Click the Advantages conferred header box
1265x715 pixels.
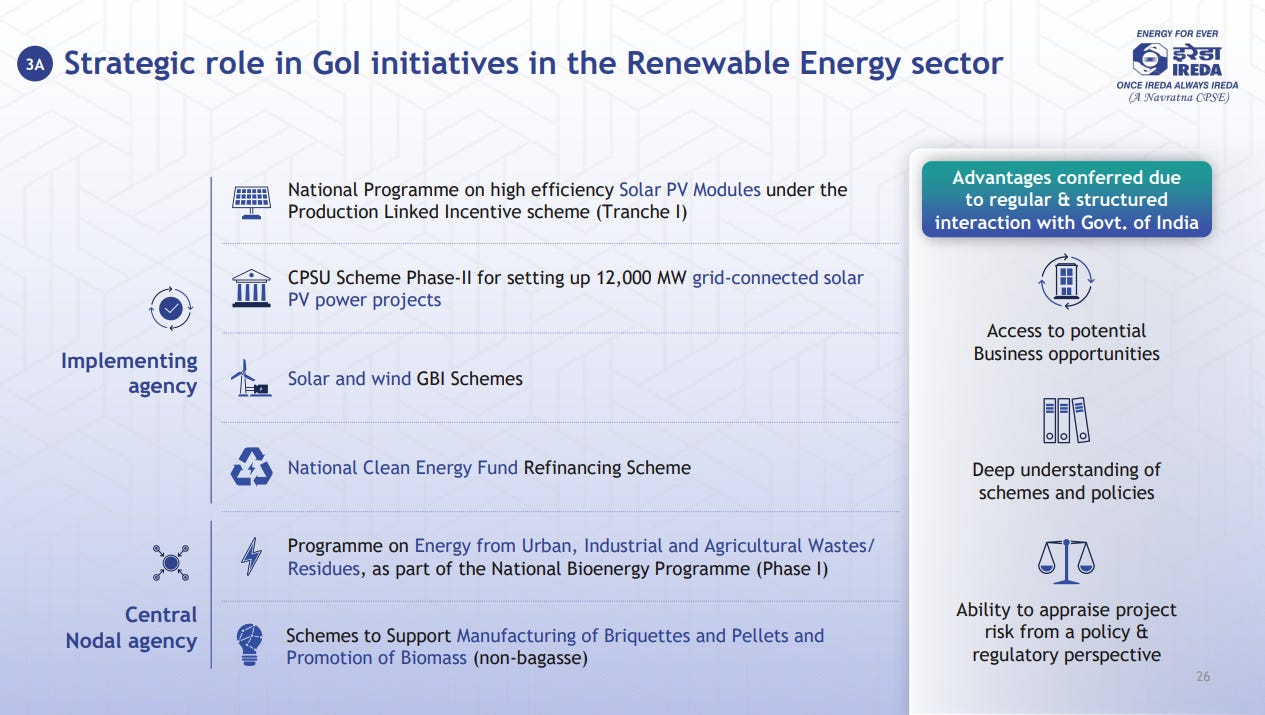pyautogui.click(x=1066, y=200)
